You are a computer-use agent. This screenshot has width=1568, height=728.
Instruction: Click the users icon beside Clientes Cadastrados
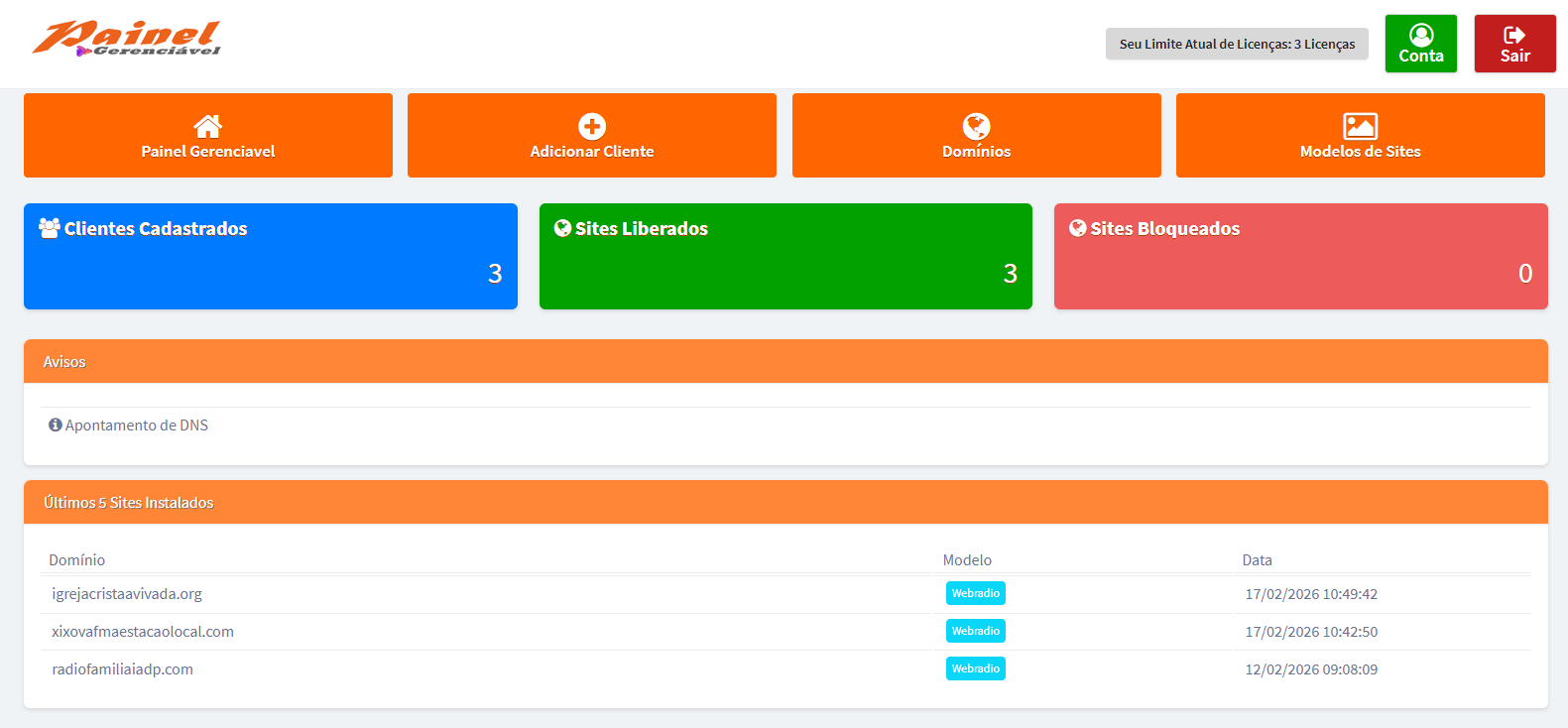[50, 228]
